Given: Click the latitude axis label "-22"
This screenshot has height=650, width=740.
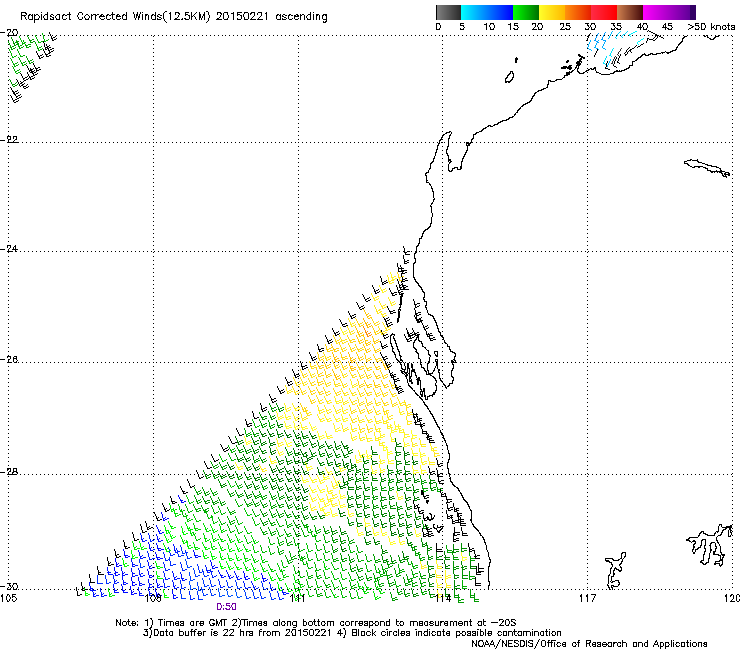Looking at the screenshot, I should click(9, 140).
